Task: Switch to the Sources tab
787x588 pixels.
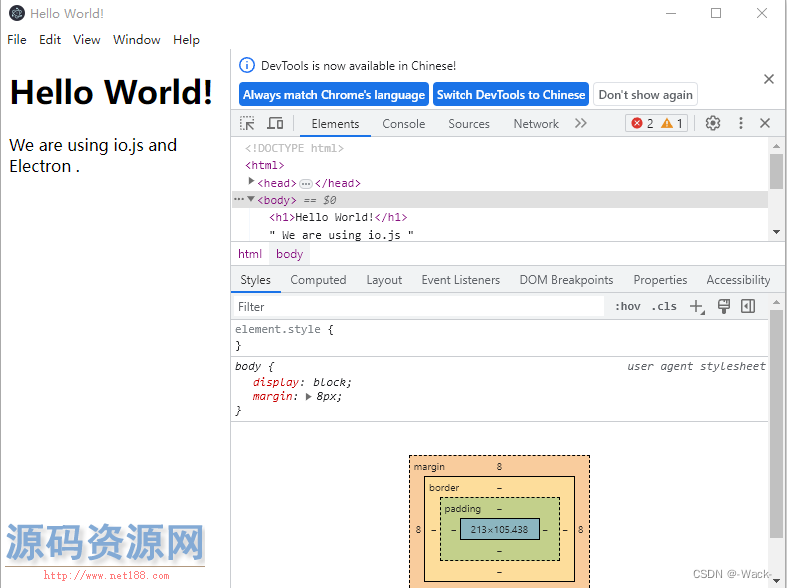Action: (x=469, y=124)
